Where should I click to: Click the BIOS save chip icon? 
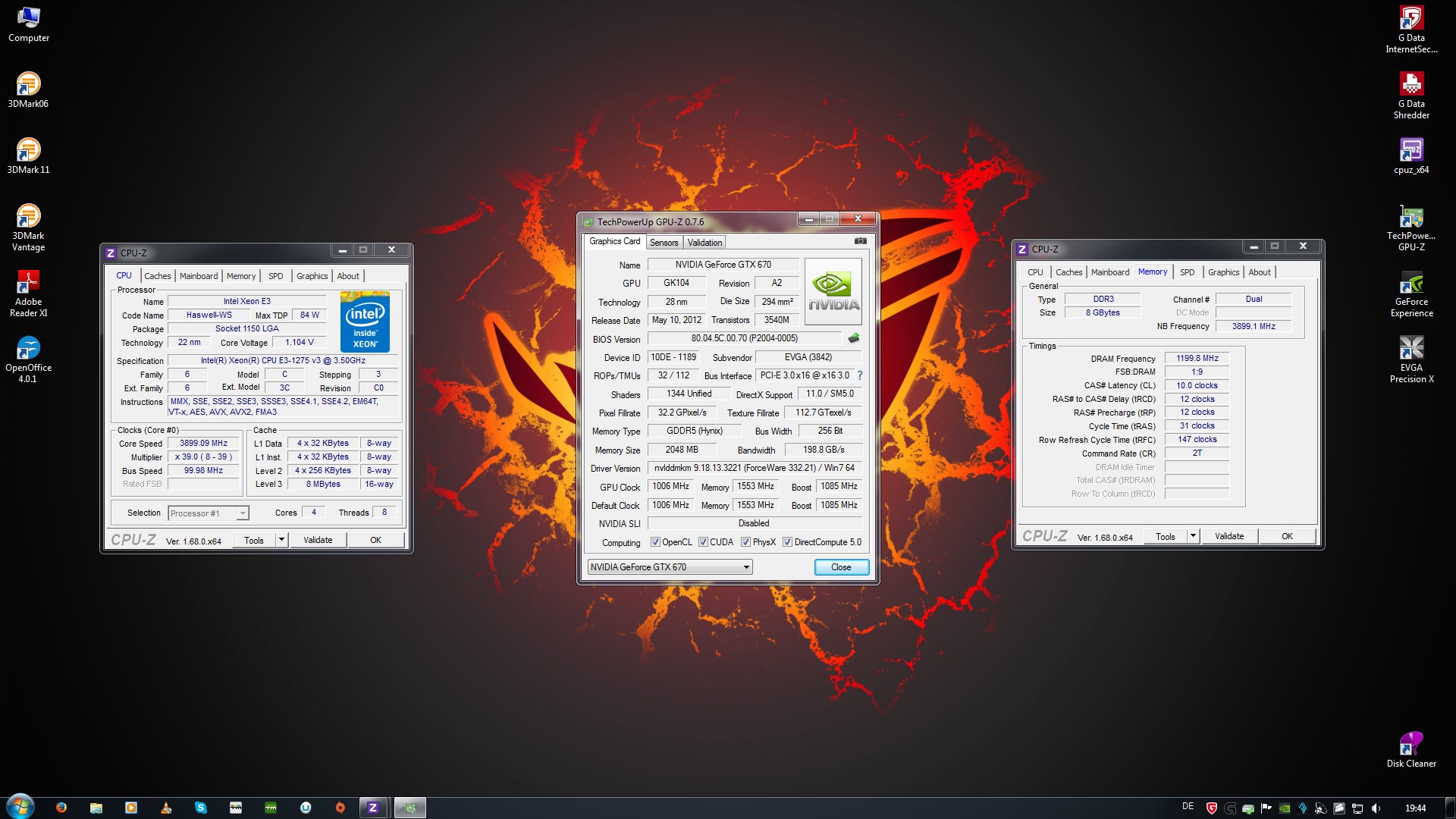[854, 338]
